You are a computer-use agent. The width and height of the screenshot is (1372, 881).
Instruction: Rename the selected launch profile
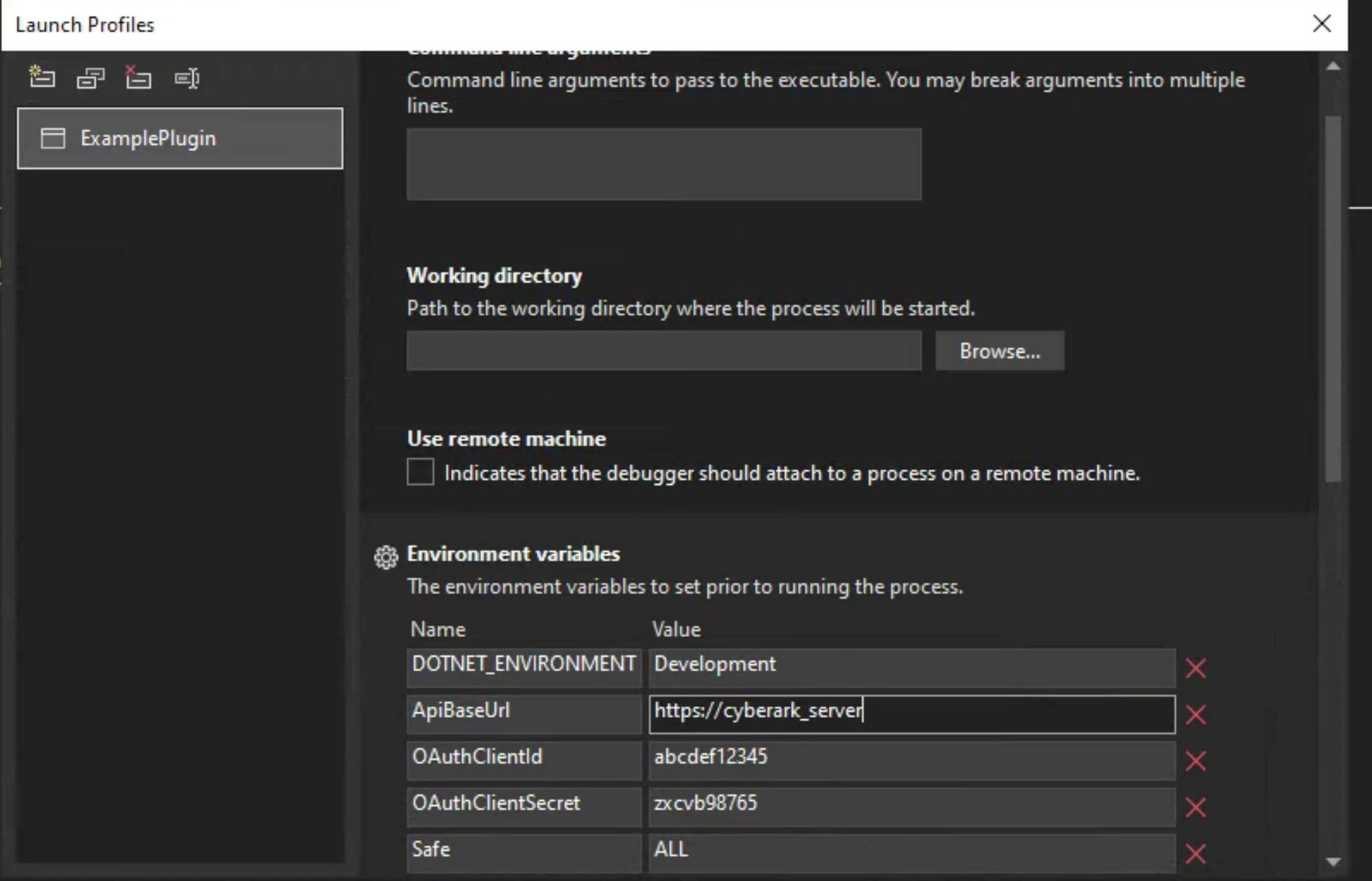[187, 77]
